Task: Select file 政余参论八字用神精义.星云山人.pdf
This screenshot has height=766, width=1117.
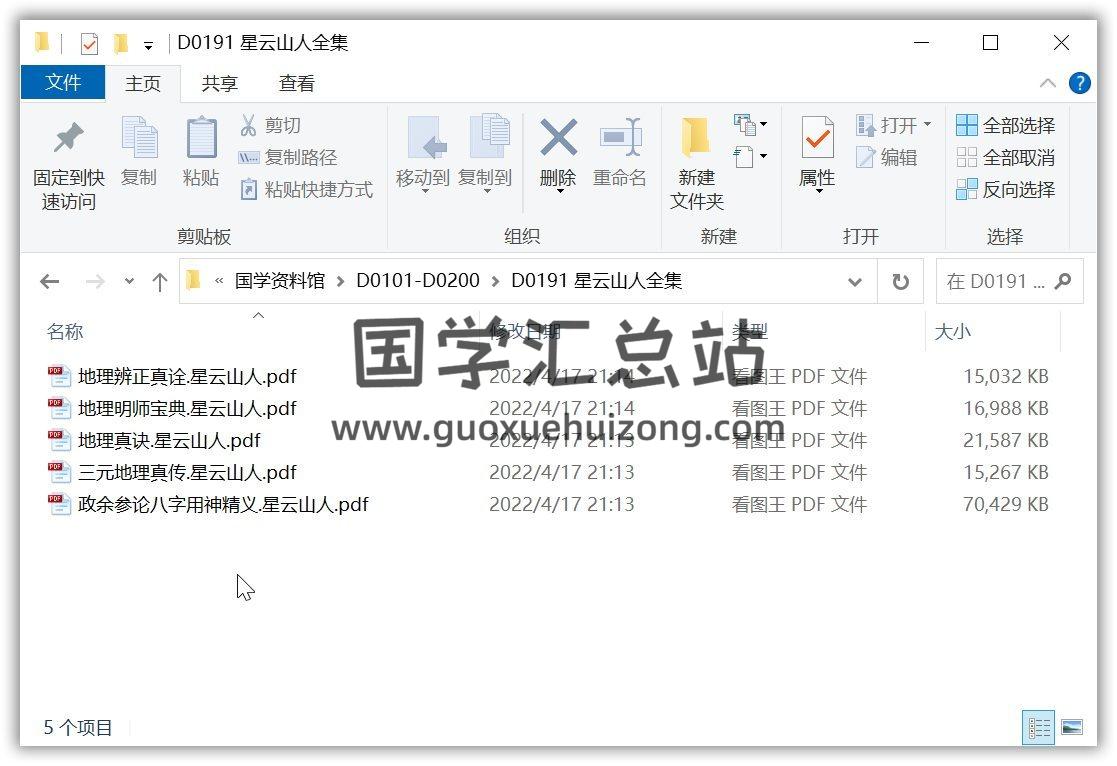Action: (x=223, y=504)
